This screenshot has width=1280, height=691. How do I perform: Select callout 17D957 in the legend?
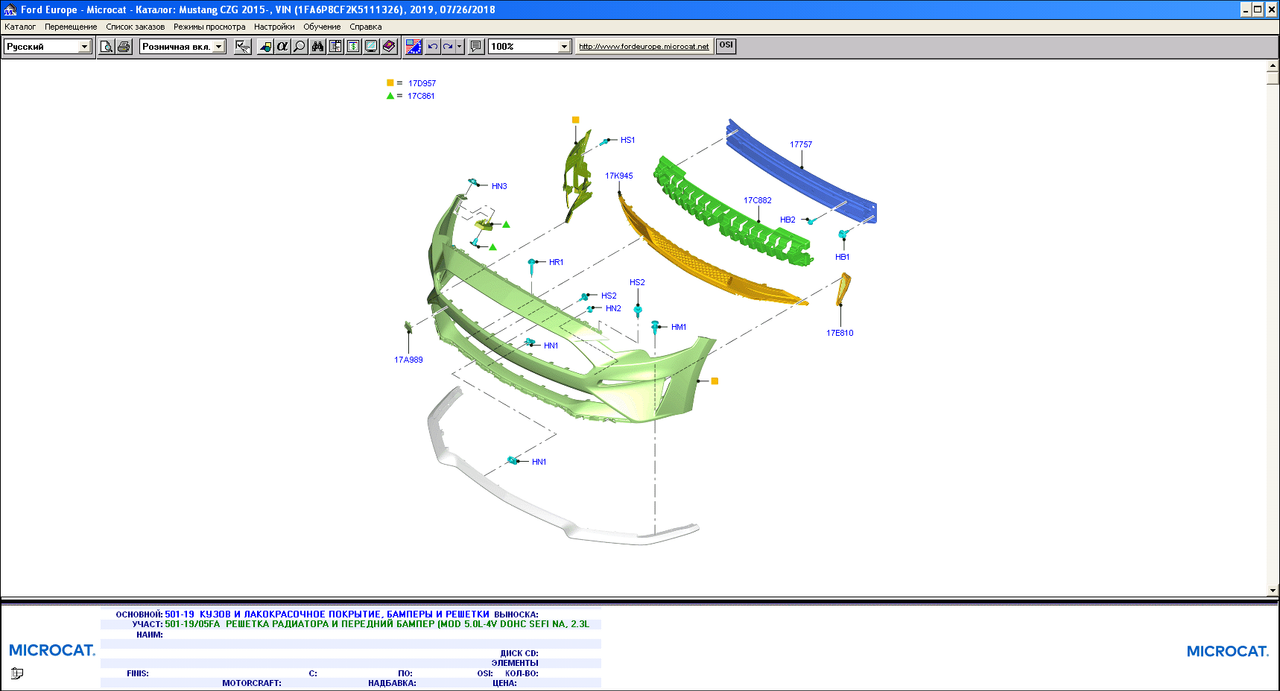(422, 83)
